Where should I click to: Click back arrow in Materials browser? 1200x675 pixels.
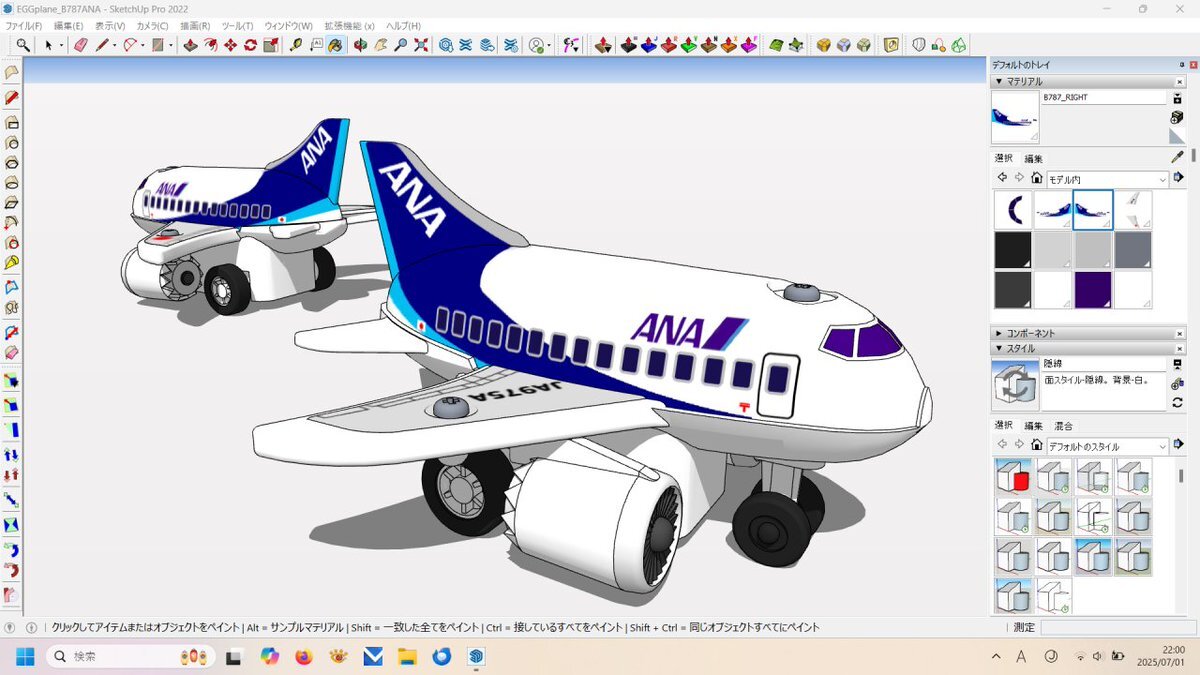pyautogui.click(x=1002, y=178)
